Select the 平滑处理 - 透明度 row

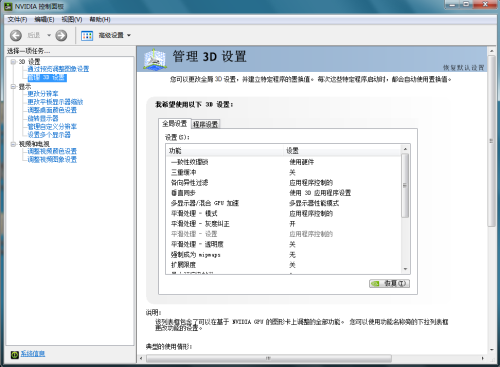point(284,245)
